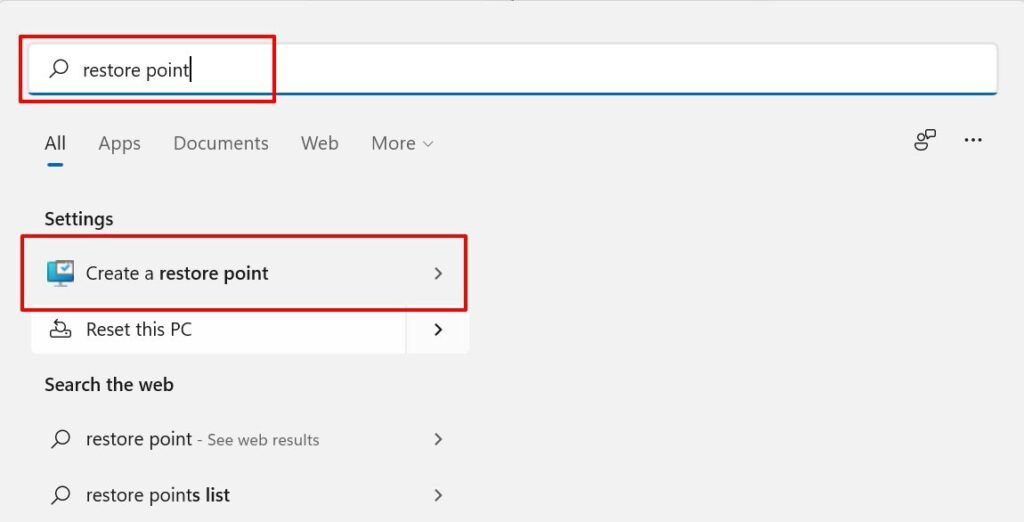The width and height of the screenshot is (1024, 522).
Task: Click into the restore point search field
Action: (512, 69)
